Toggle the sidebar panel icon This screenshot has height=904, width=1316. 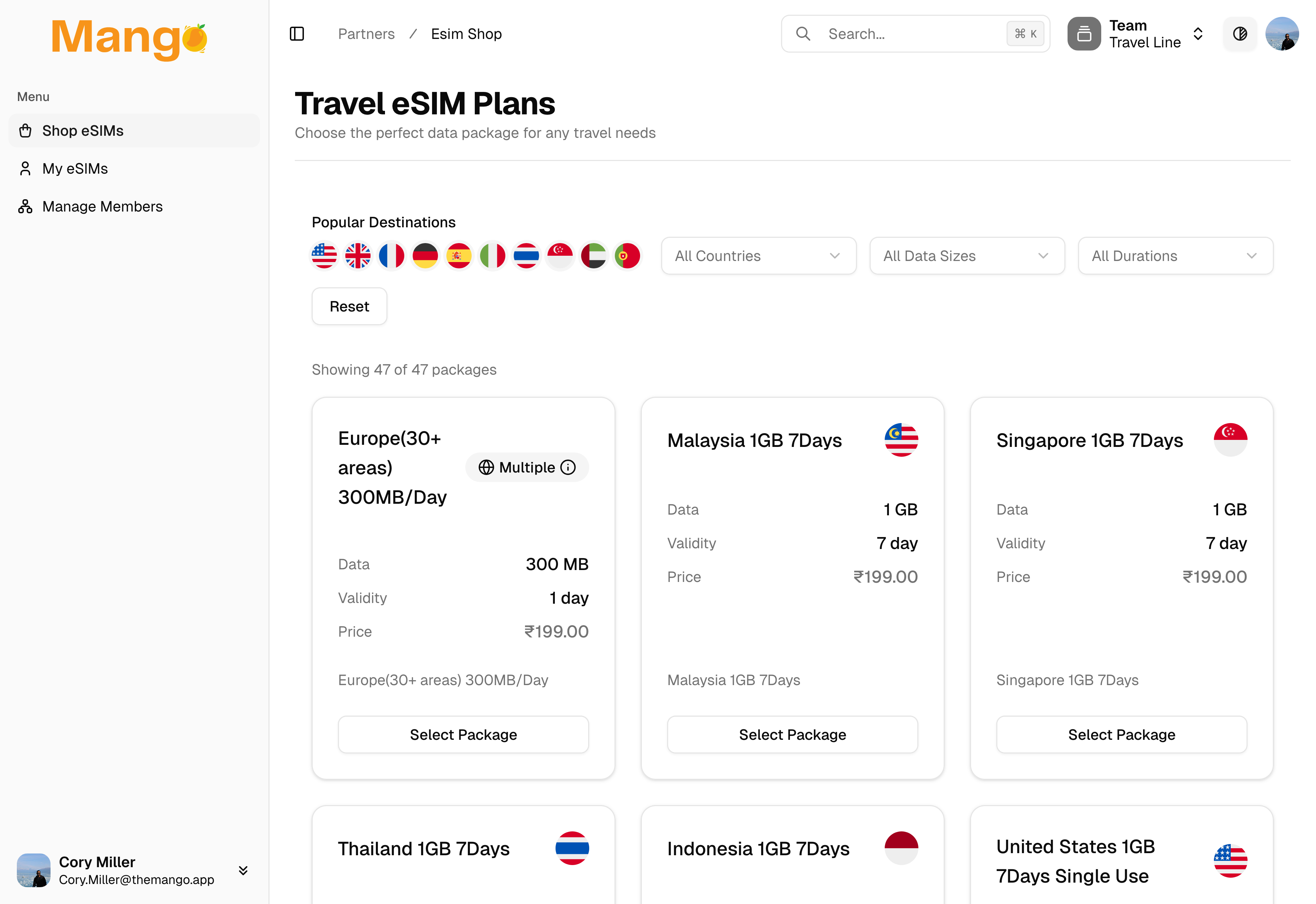[297, 34]
